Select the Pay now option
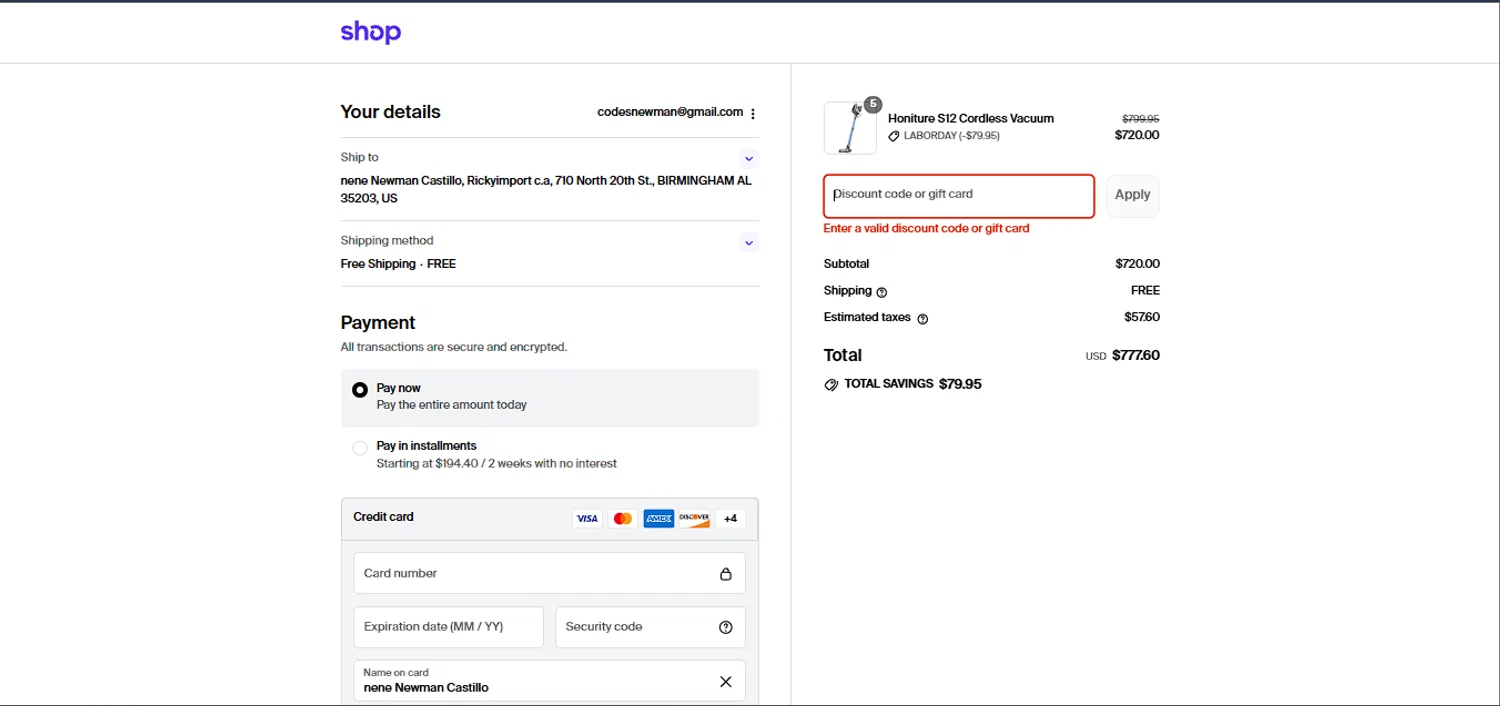Viewport: 1500px width, 706px height. pos(360,390)
